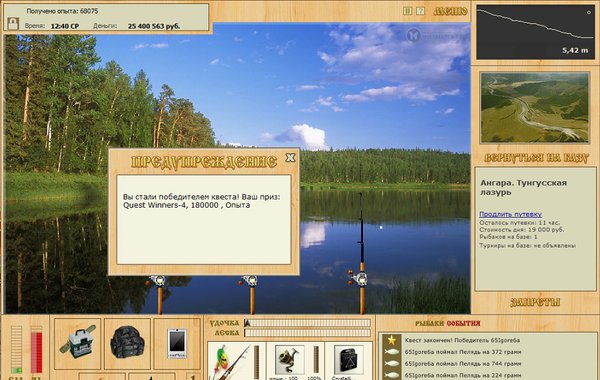Click the gold star quest event icon
Viewport: 600px width, 380px height.
[391, 340]
